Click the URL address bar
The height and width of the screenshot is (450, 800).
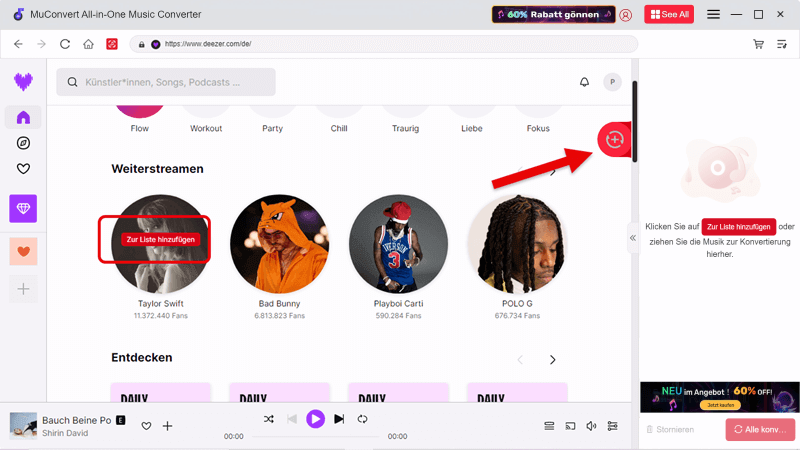click(384, 44)
